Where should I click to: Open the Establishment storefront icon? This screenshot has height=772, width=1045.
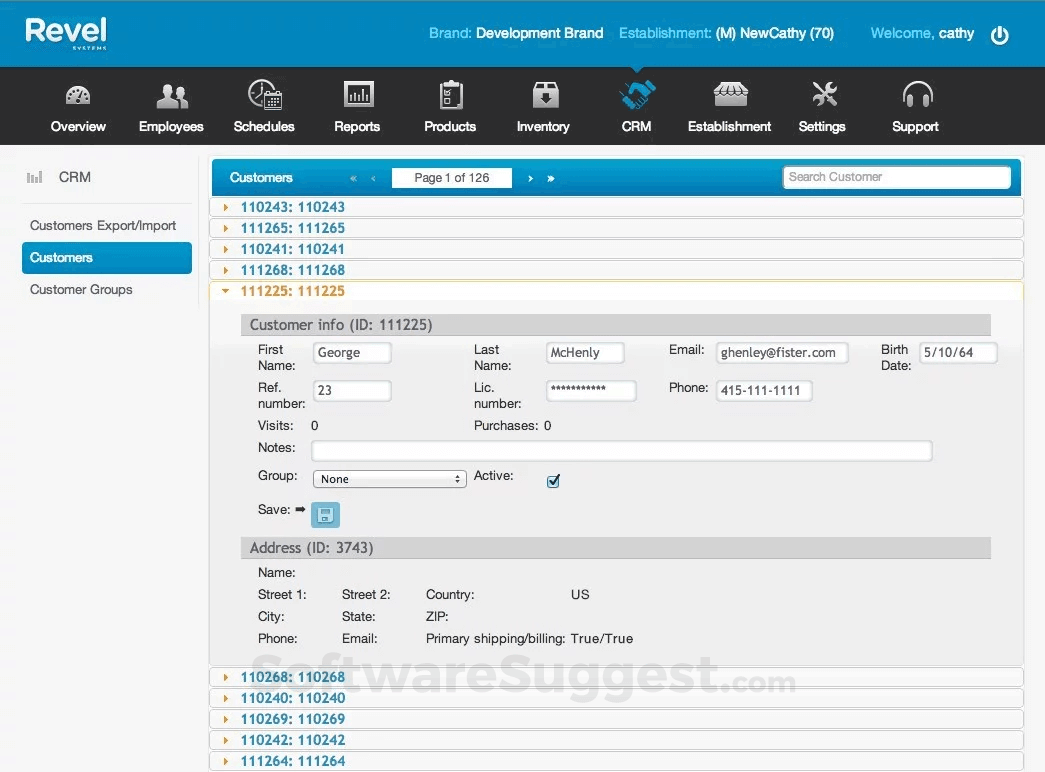click(x=729, y=105)
